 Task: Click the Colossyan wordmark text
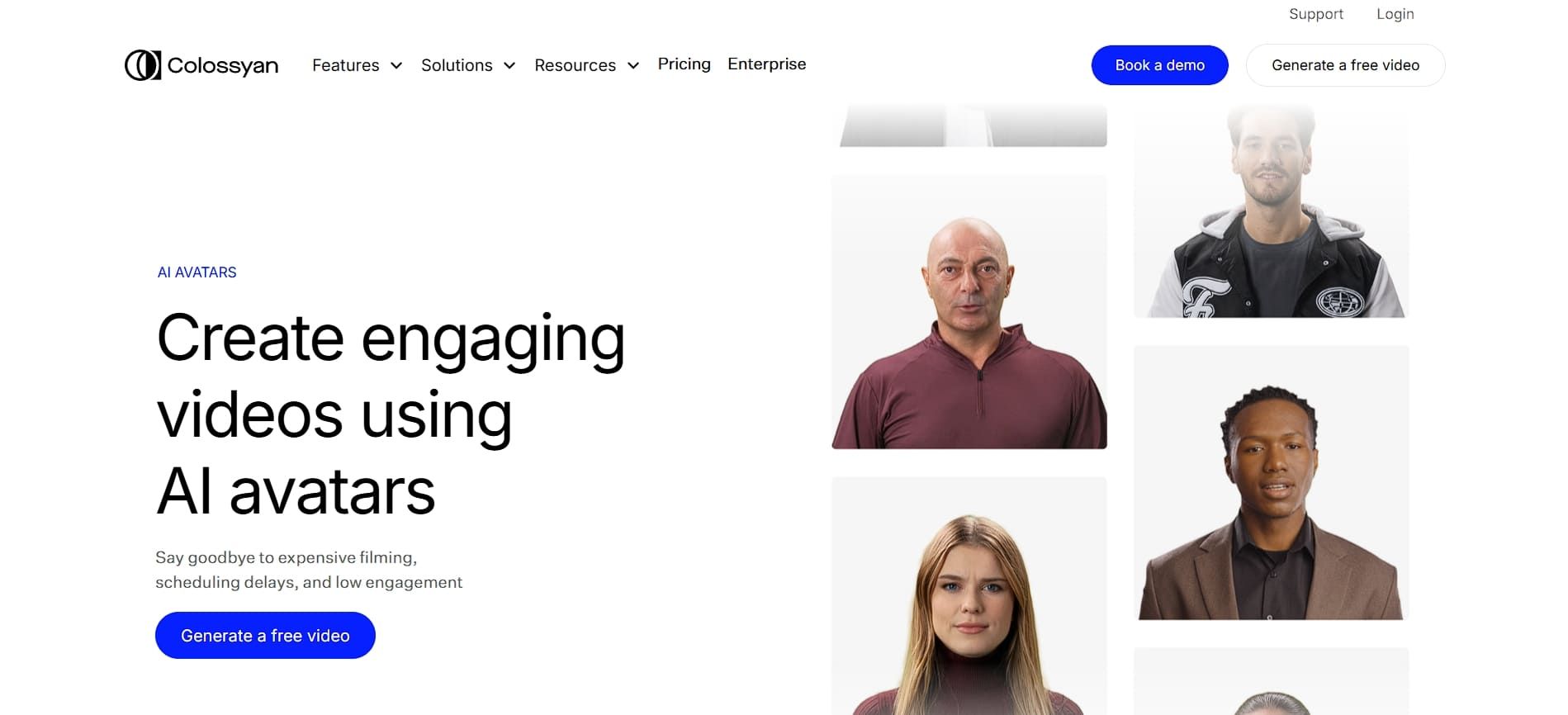click(x=223, y=66)
